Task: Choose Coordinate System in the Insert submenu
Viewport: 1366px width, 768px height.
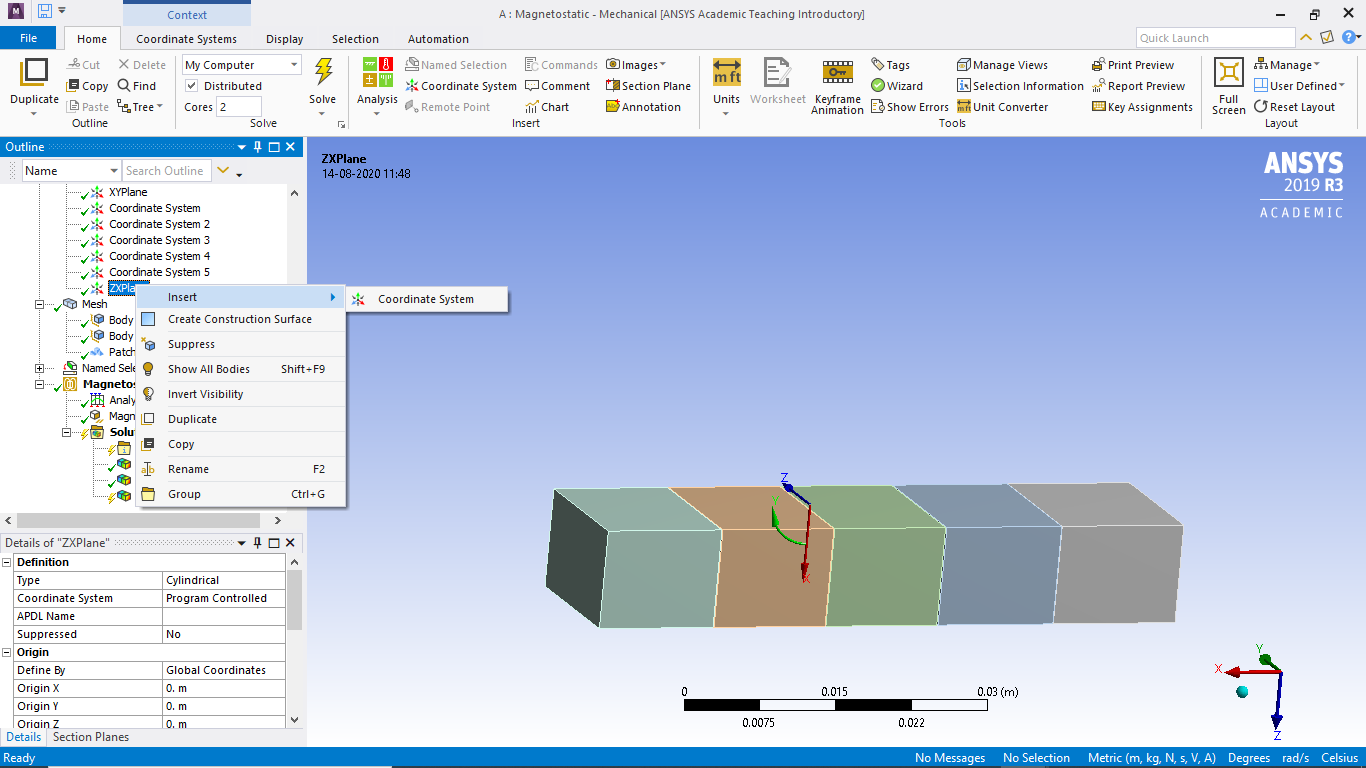Action: coord(427,299)
